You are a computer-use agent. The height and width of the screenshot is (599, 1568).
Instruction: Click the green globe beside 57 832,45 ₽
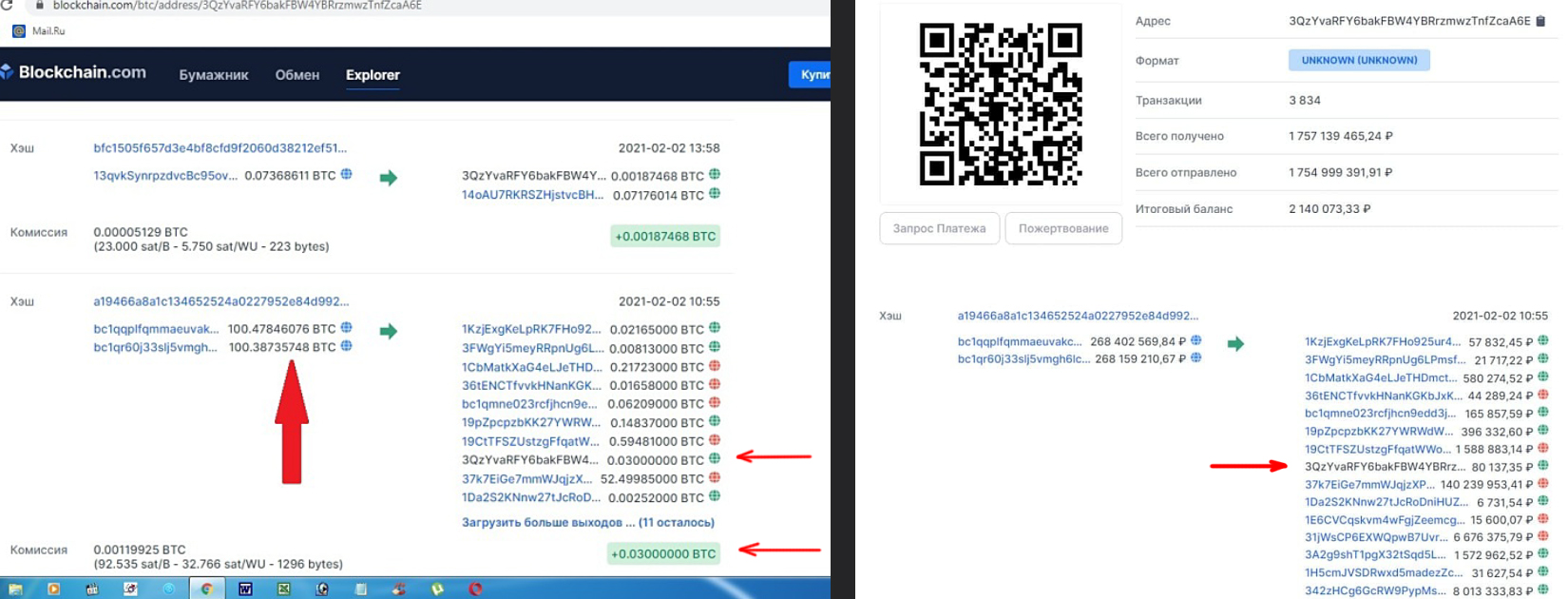point(1543,340)
